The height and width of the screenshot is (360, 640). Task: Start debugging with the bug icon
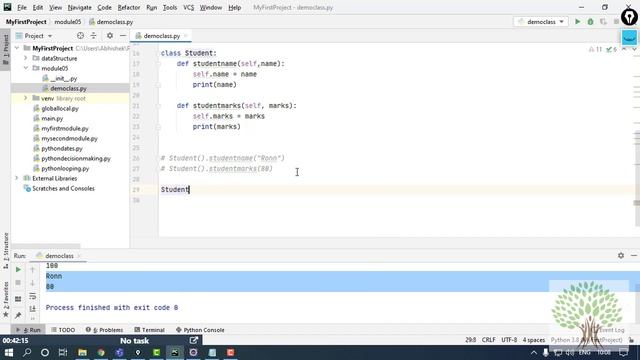click(x=590, y=22)
